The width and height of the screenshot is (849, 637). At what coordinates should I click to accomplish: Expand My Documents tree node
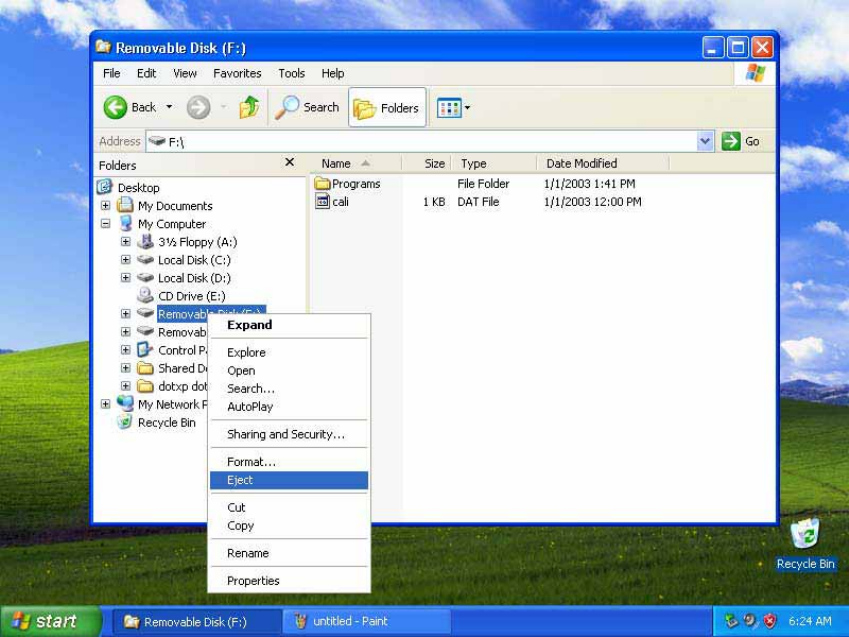click(x=106, y=206)
